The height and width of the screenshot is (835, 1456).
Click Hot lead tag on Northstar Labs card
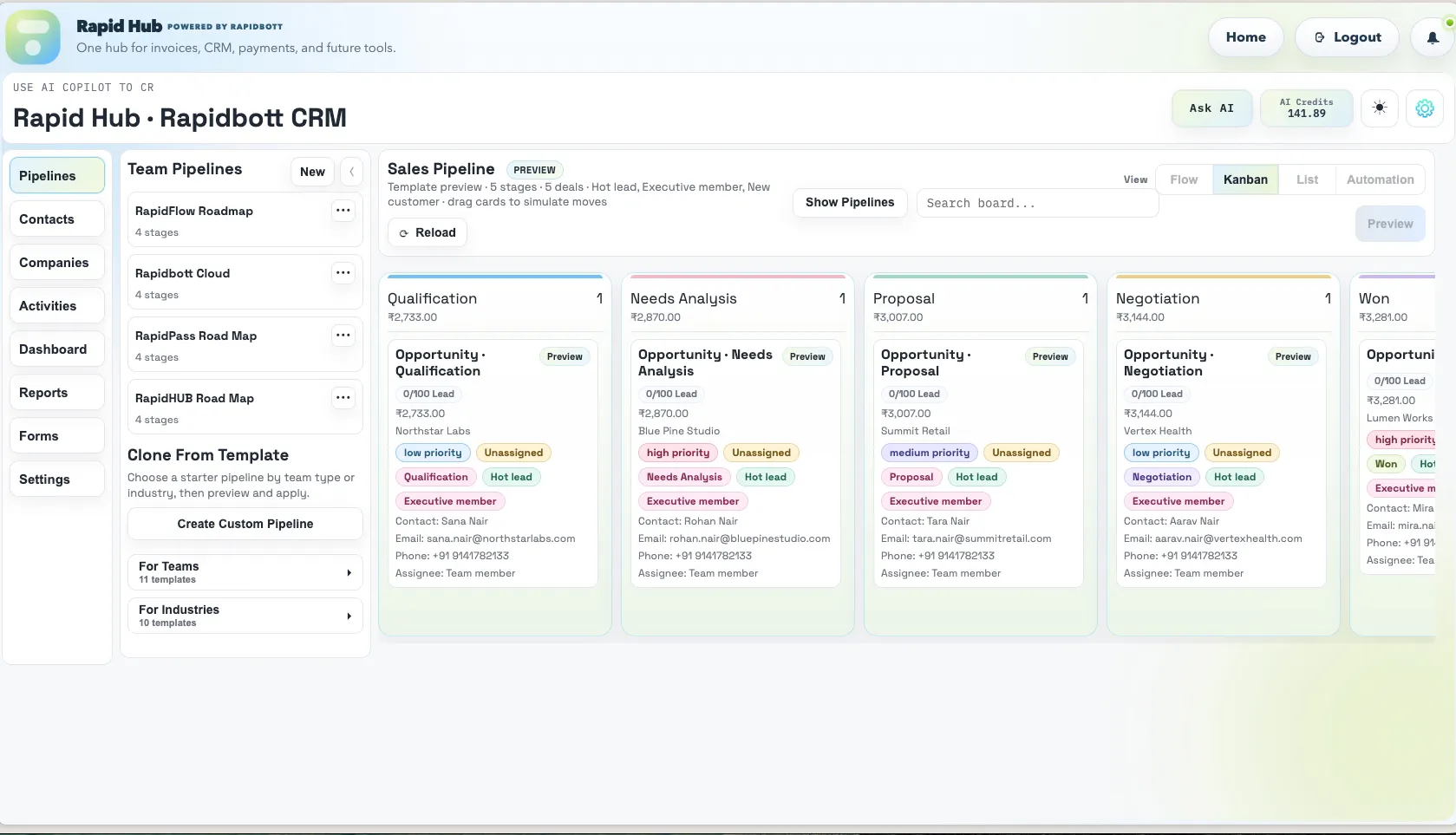[512, 477]
